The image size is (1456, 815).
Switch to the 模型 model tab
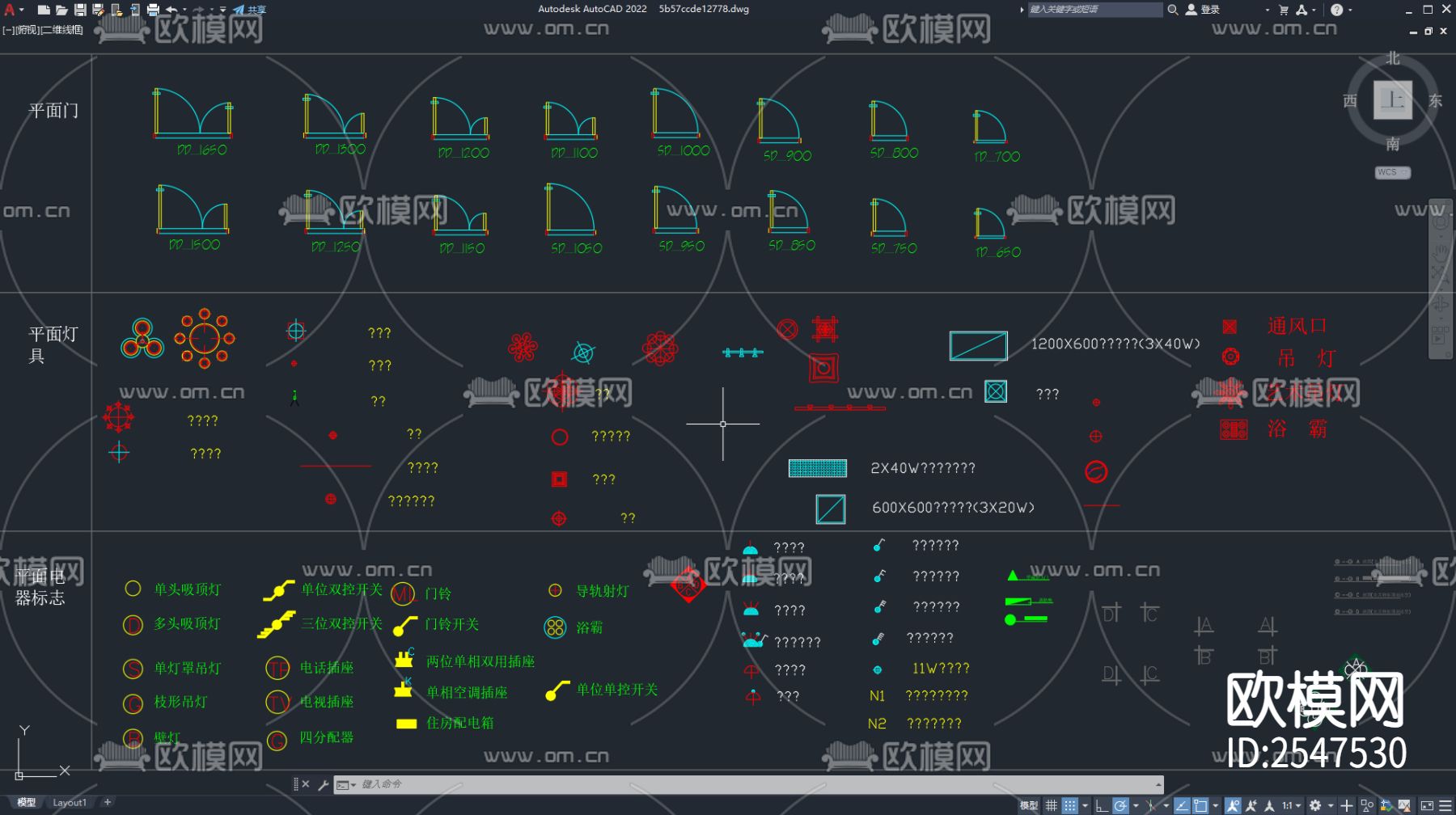point(27,802)
